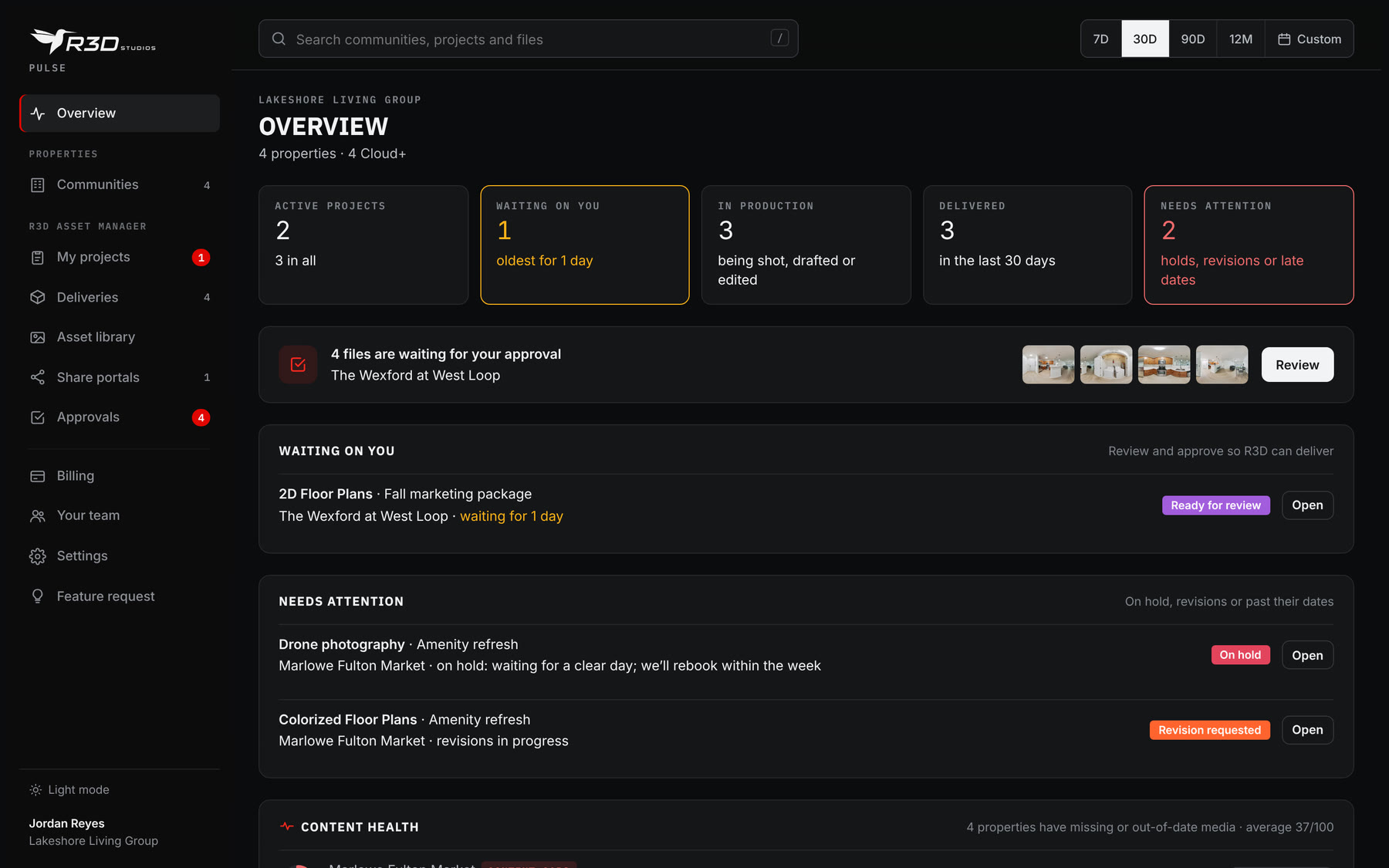Click the On hold status badge
Viewport: 1389px width, 868px height.
[1240, 655]
